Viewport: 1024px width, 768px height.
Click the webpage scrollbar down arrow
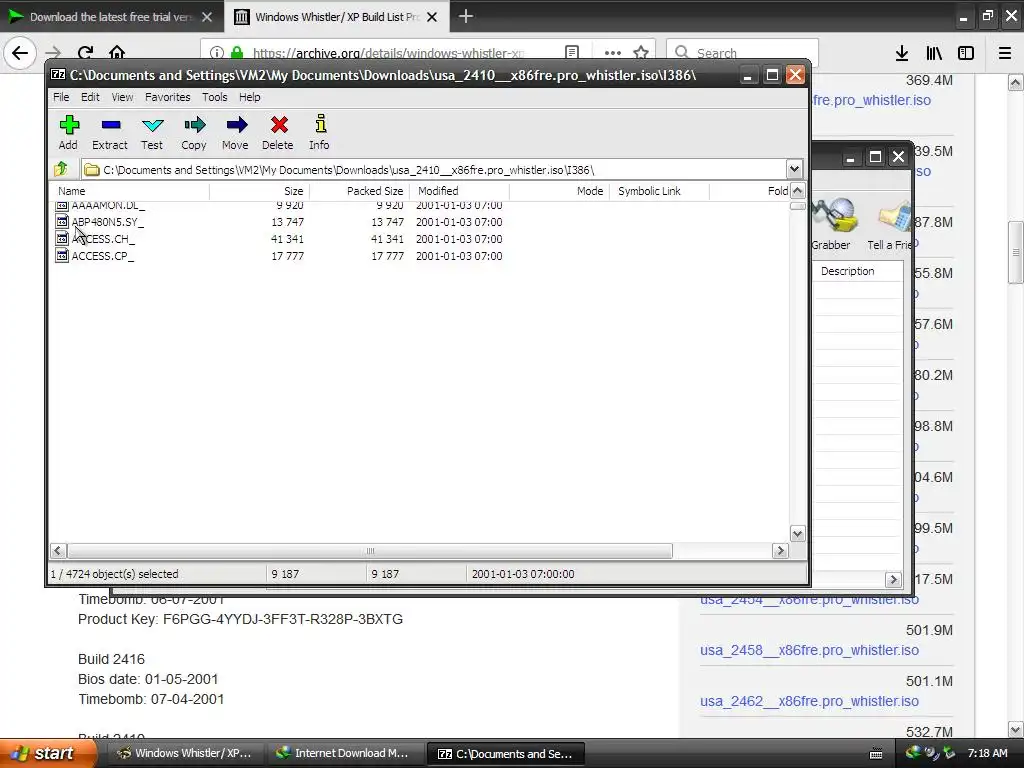pyautogui.click(x=1016, y=729)
